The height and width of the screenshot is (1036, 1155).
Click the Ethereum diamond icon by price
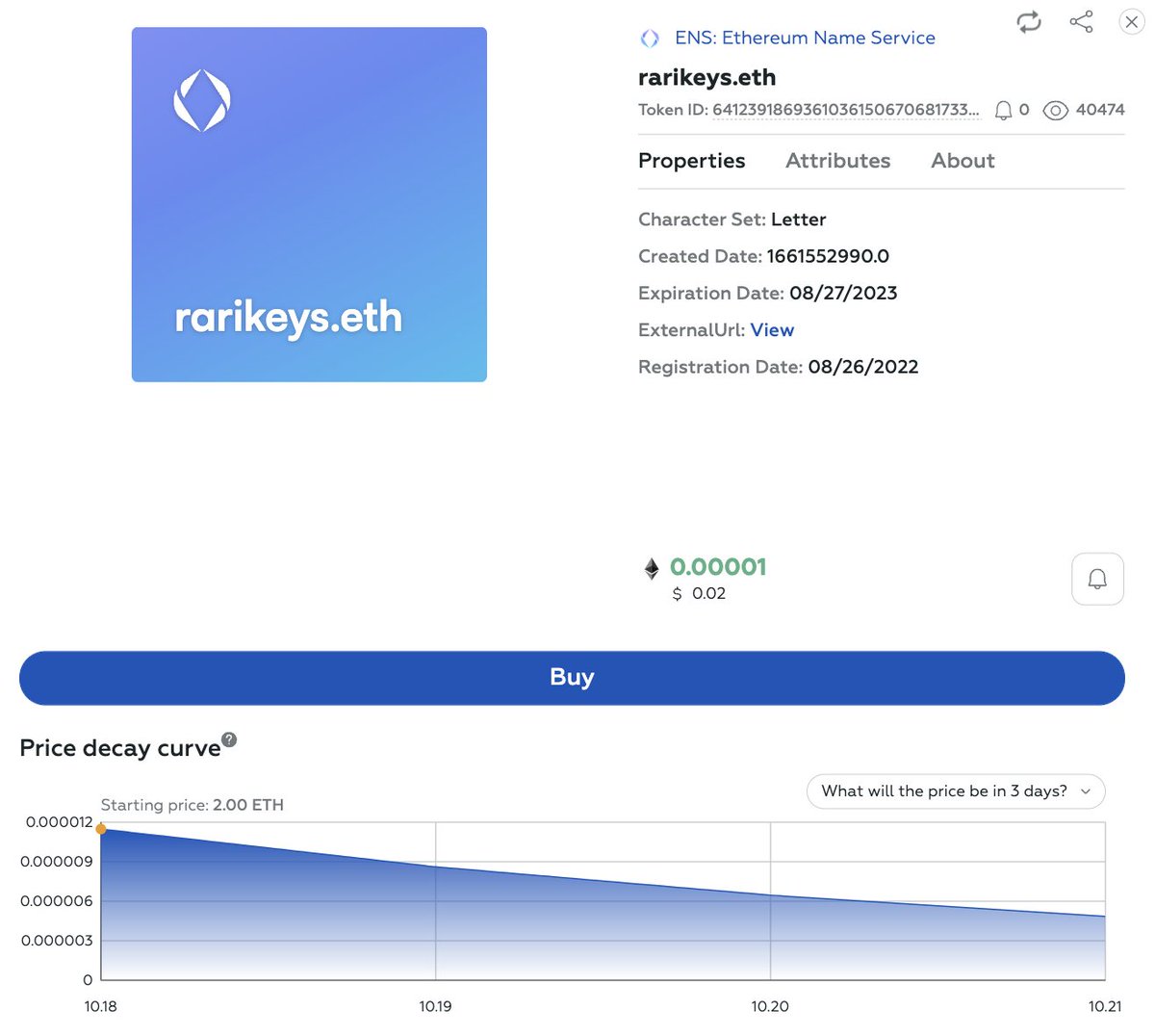652,569
